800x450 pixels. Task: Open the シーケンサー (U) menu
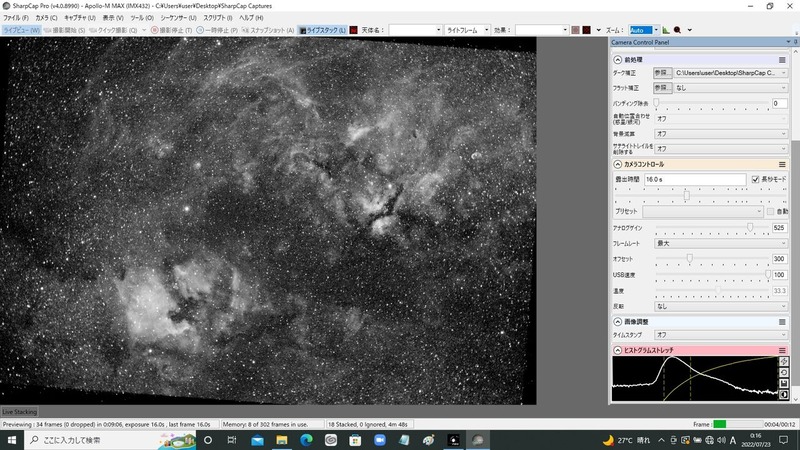pos(178,18)
